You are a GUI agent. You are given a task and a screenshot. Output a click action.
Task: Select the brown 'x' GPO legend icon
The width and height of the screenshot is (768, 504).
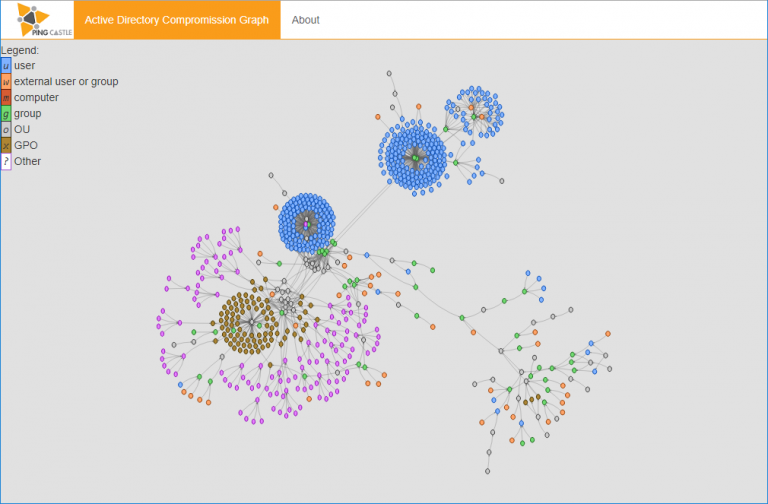pos(6,146)
